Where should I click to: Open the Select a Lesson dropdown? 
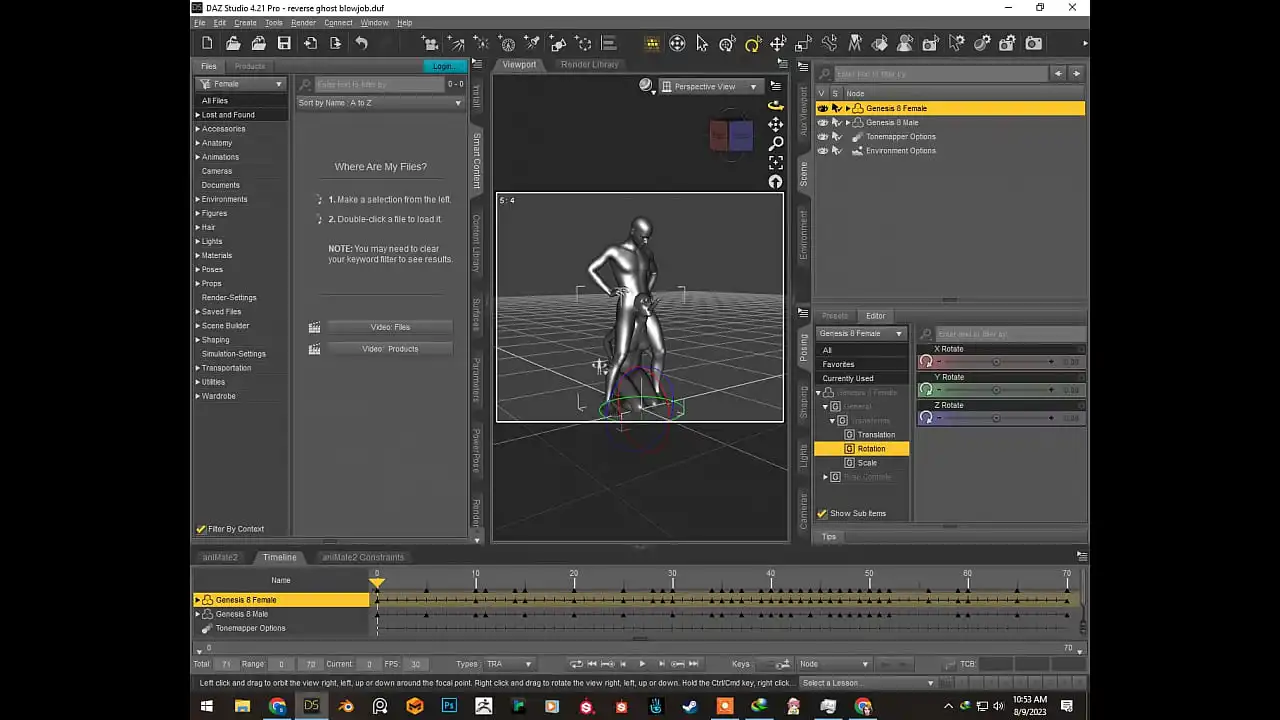[868, 683]
